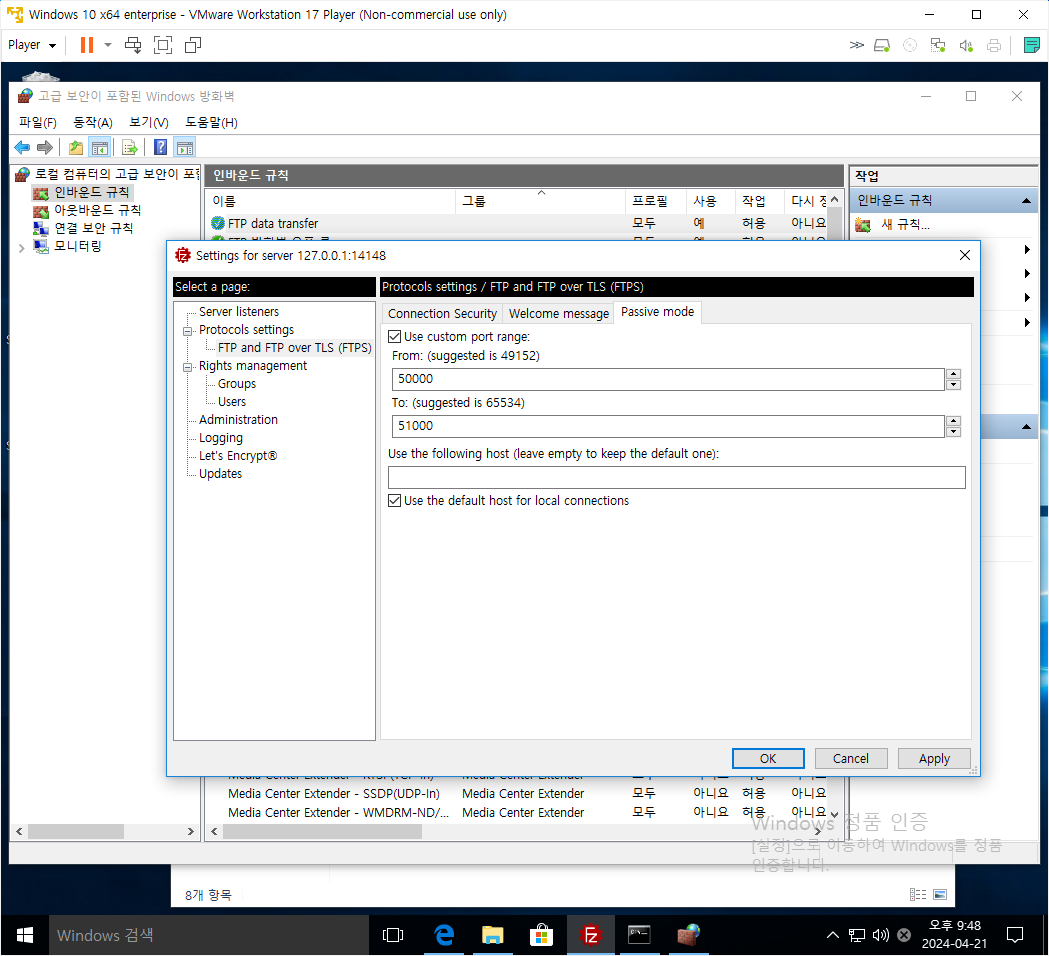This screenshot has height=956, width=1049.
Task: Click the export list toolbar icon
Action: point(130,148)
